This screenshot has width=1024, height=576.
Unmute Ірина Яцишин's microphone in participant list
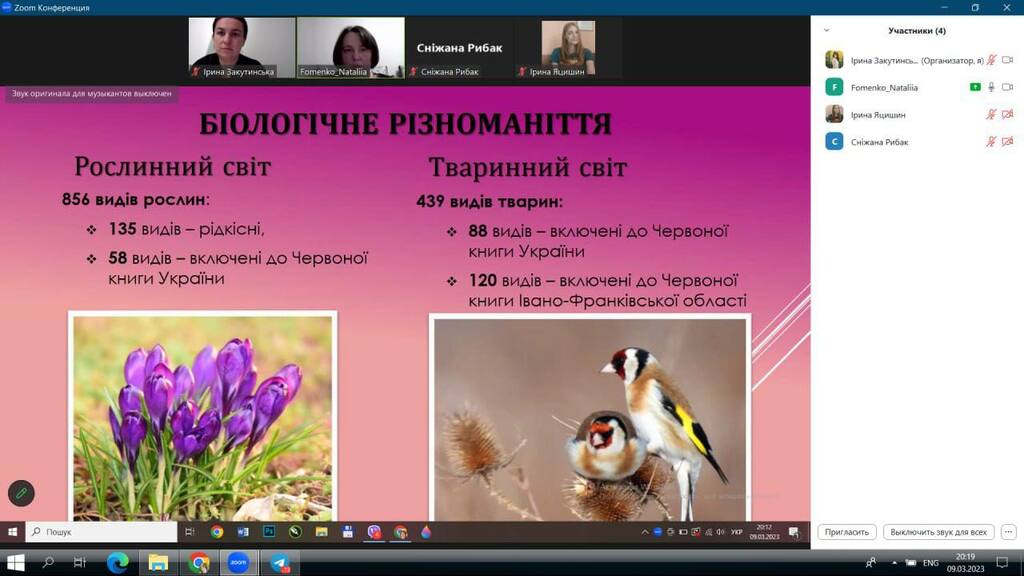coord(991,115)
